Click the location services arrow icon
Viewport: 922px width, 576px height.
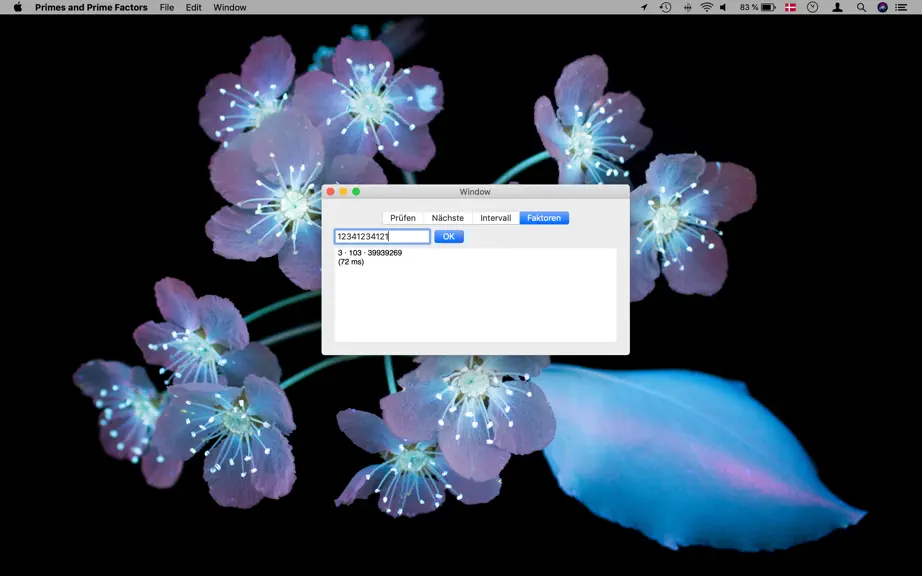click(644, 7)
